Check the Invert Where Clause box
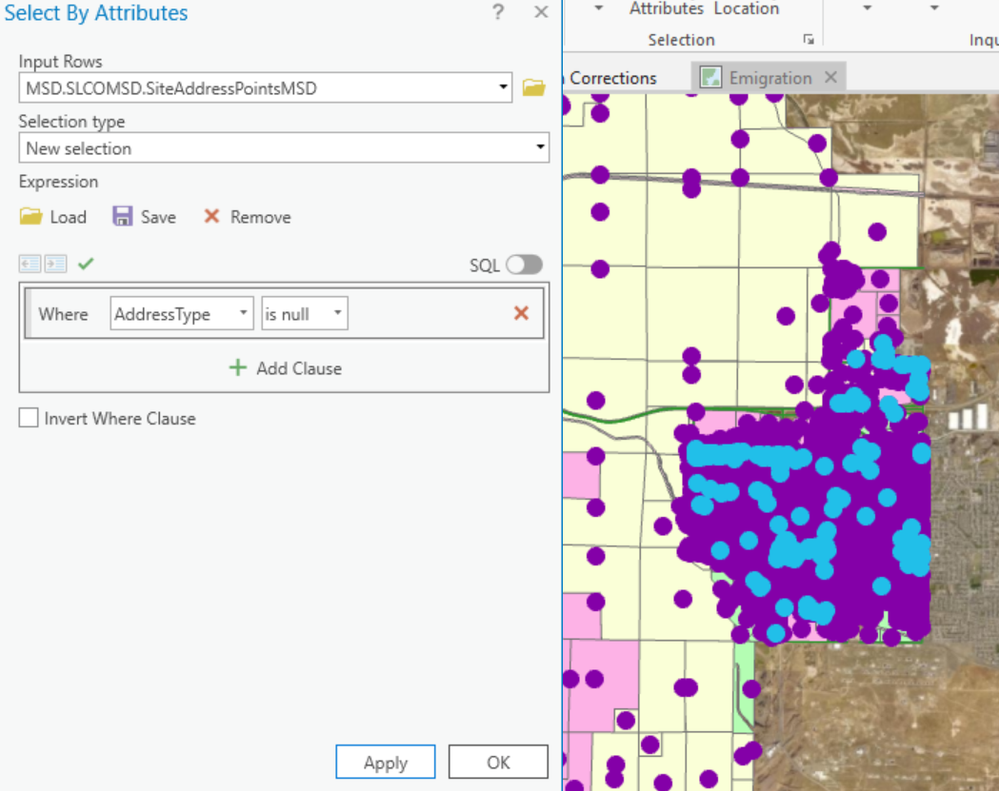Screen dimensions: 999x791 (x=29, y=418)
